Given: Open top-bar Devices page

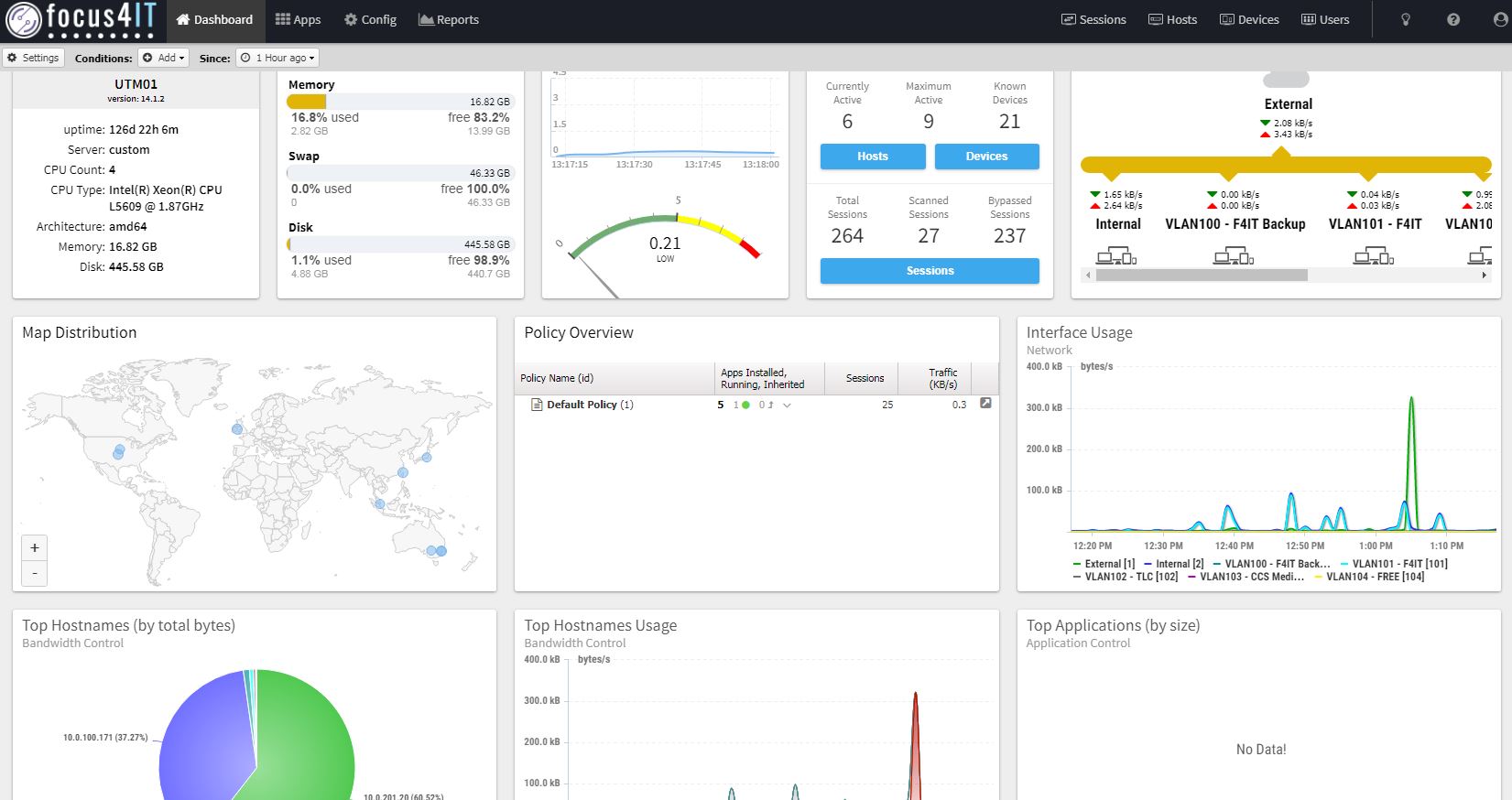Looking at the screenshot, I should tap(1249, 20).
